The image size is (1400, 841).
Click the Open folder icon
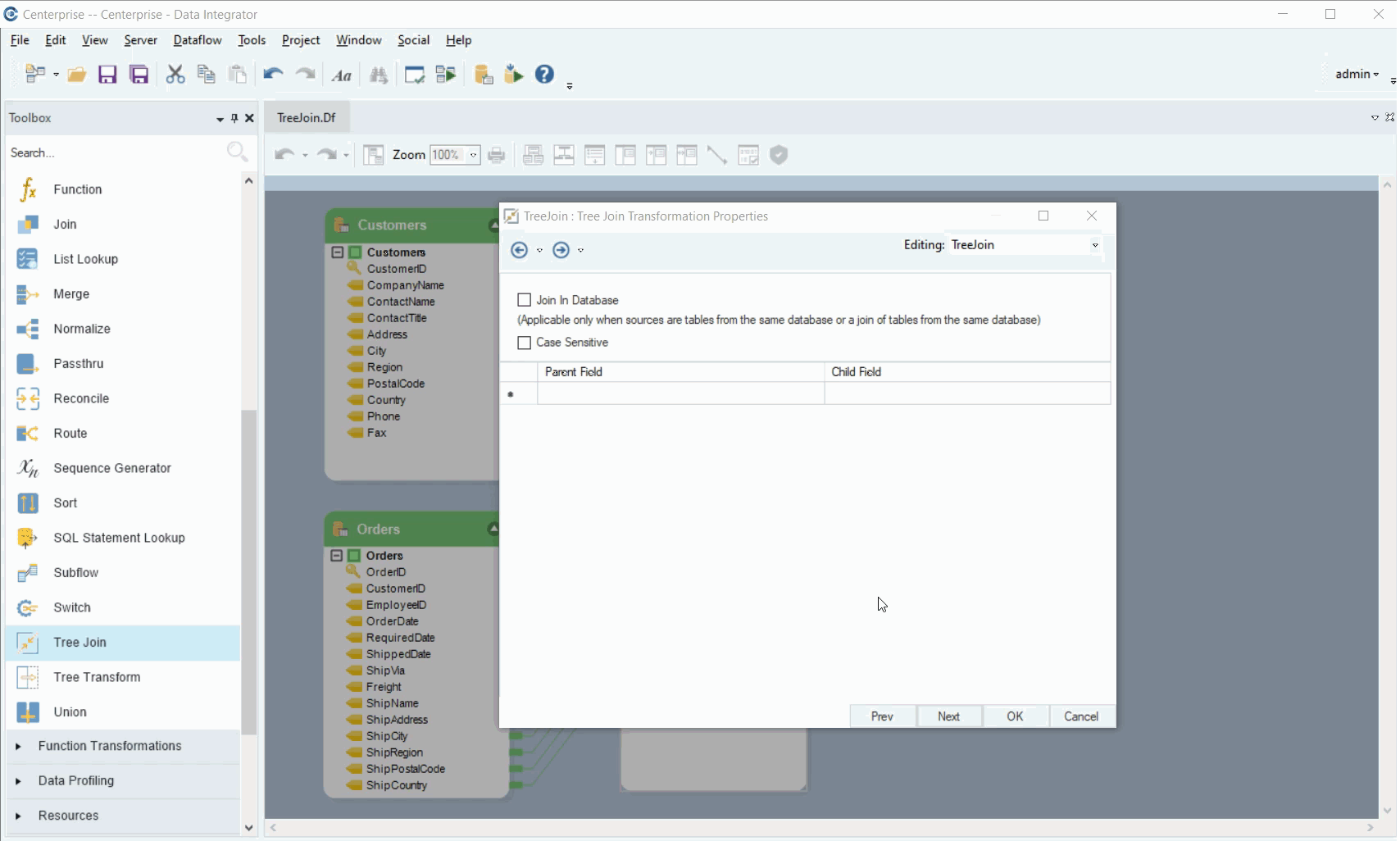click(x=76, y=75)
